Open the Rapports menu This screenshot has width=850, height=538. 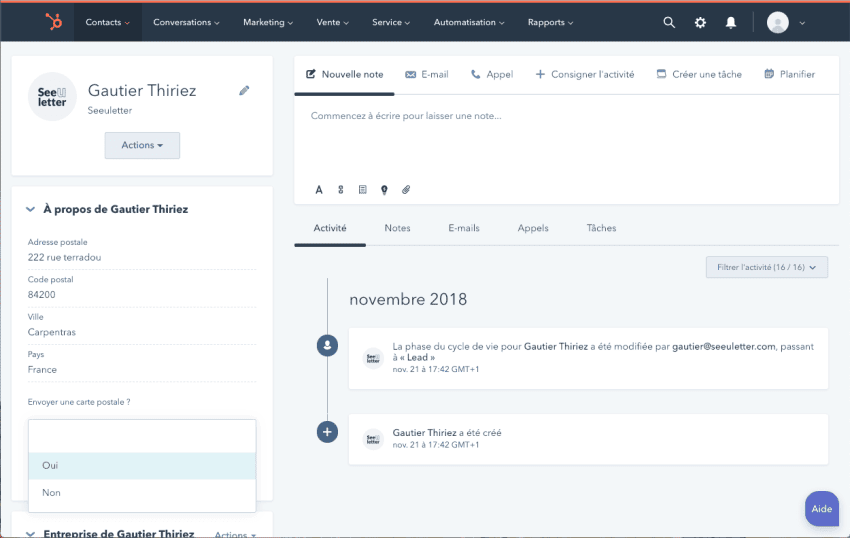(x=550, y=22)
